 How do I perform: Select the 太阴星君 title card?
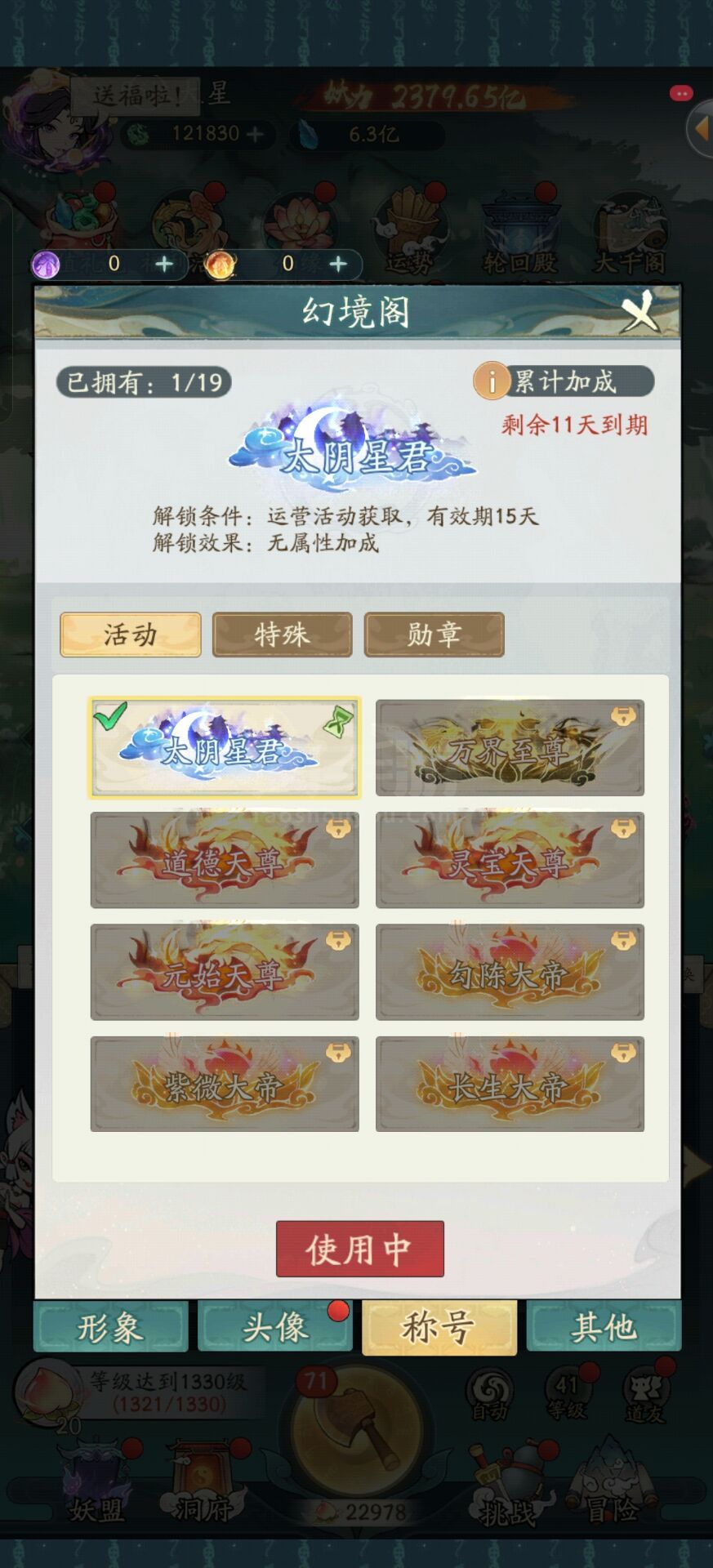[x=224, y=747]
